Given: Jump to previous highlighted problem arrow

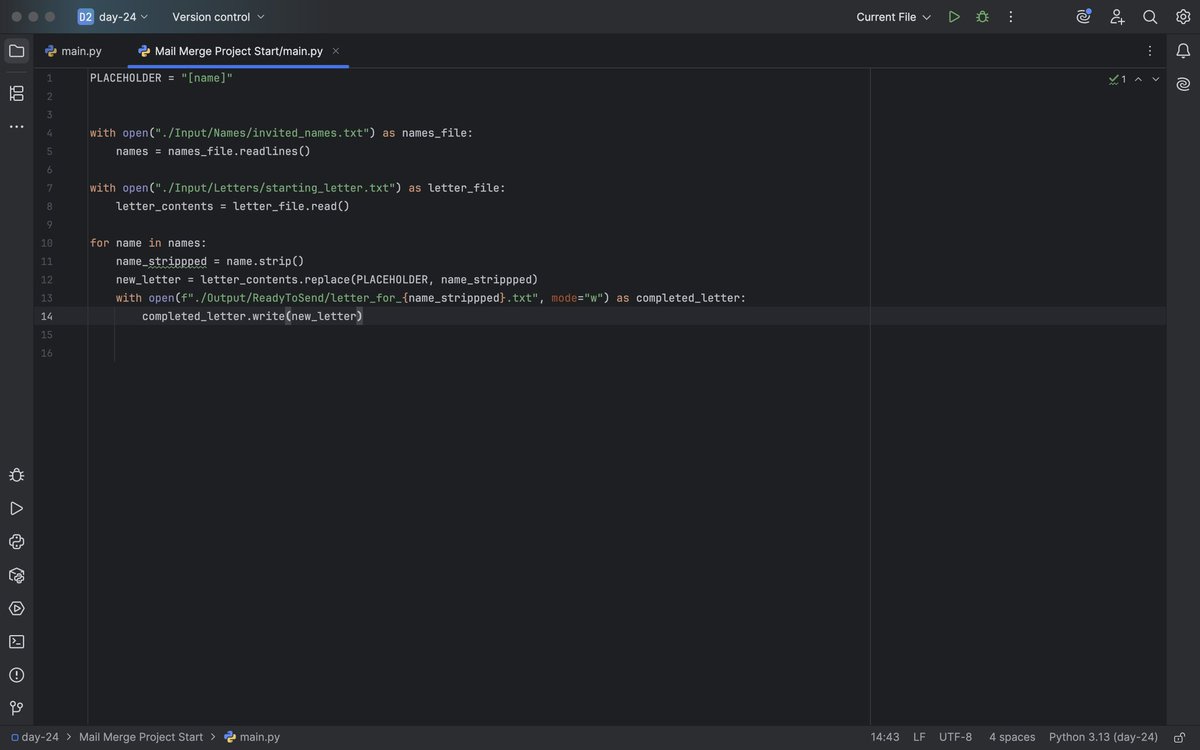Looking at the screenshot, I should (x=1138, y=79).
